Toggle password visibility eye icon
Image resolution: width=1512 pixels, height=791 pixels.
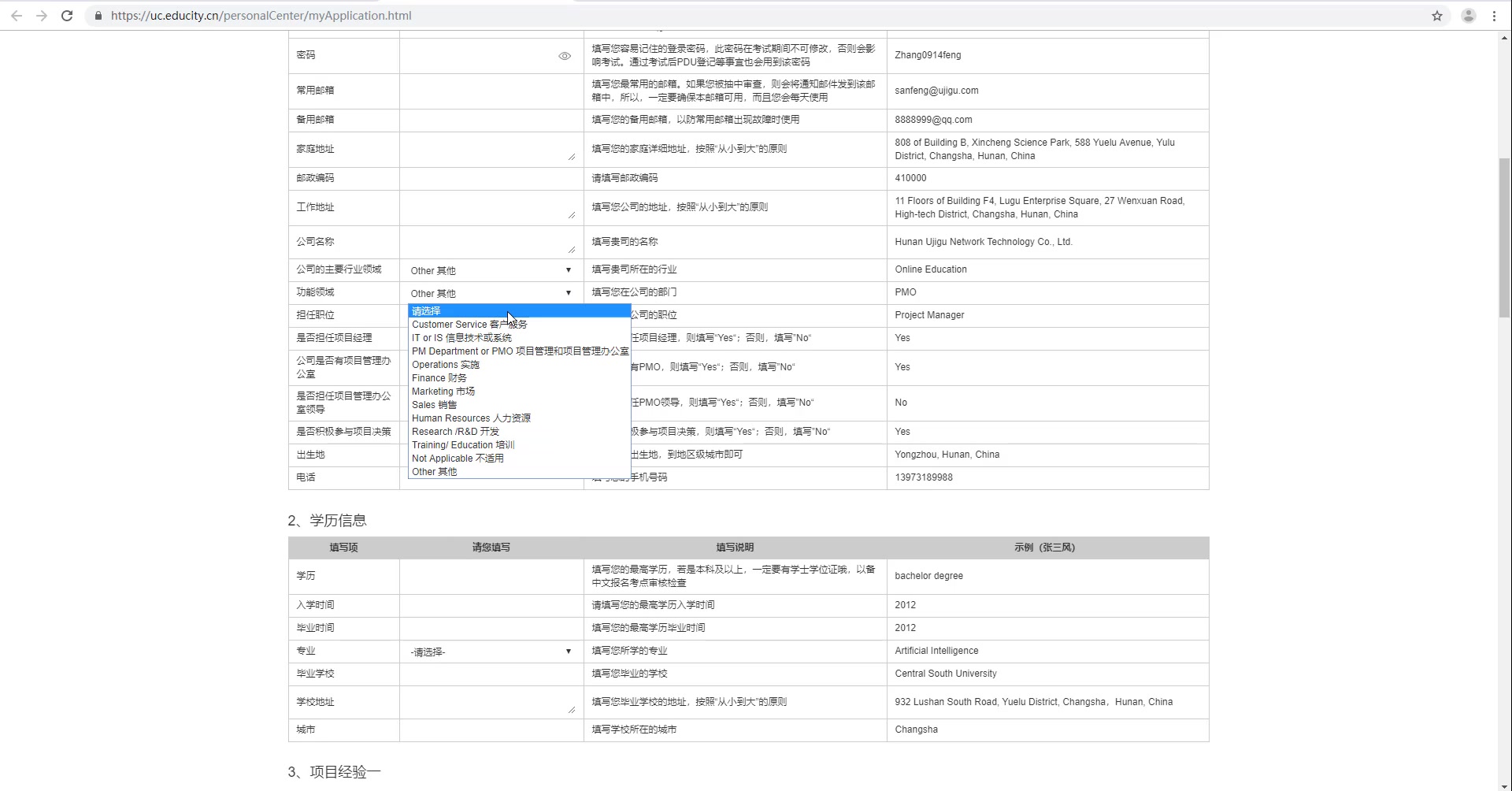[x=565, y=56]
